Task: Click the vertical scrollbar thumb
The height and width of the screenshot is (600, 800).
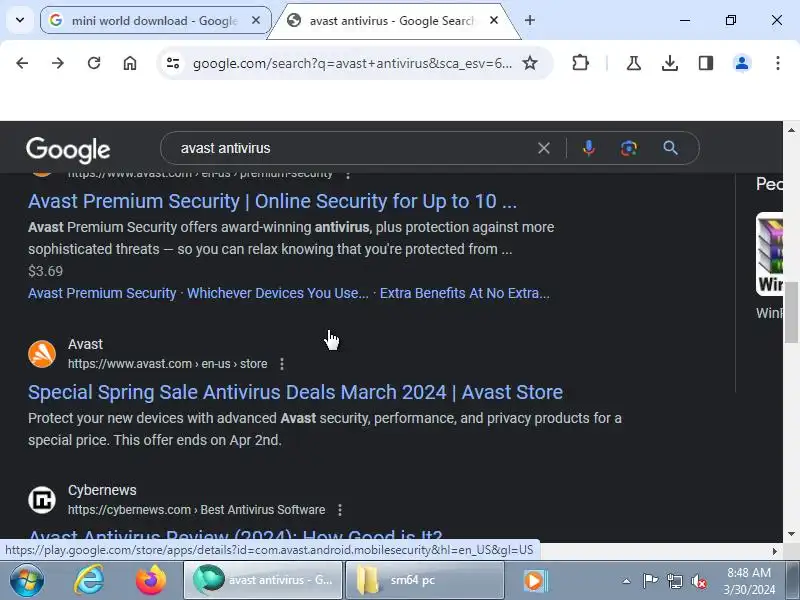Action: [x=791, y=312]
